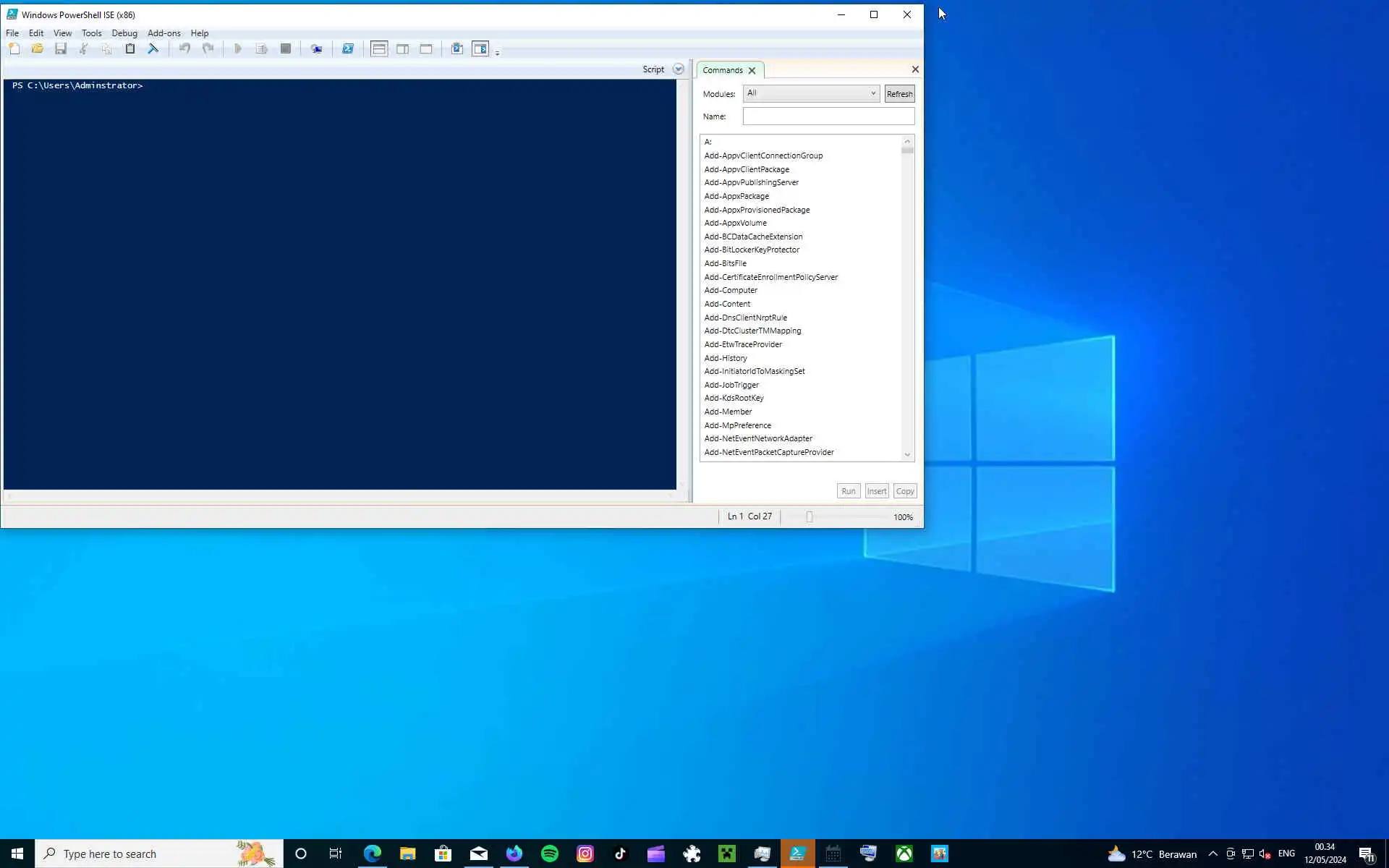Show Command Window toolbar icon
1389x868 pixels.
tap(457, 48)
